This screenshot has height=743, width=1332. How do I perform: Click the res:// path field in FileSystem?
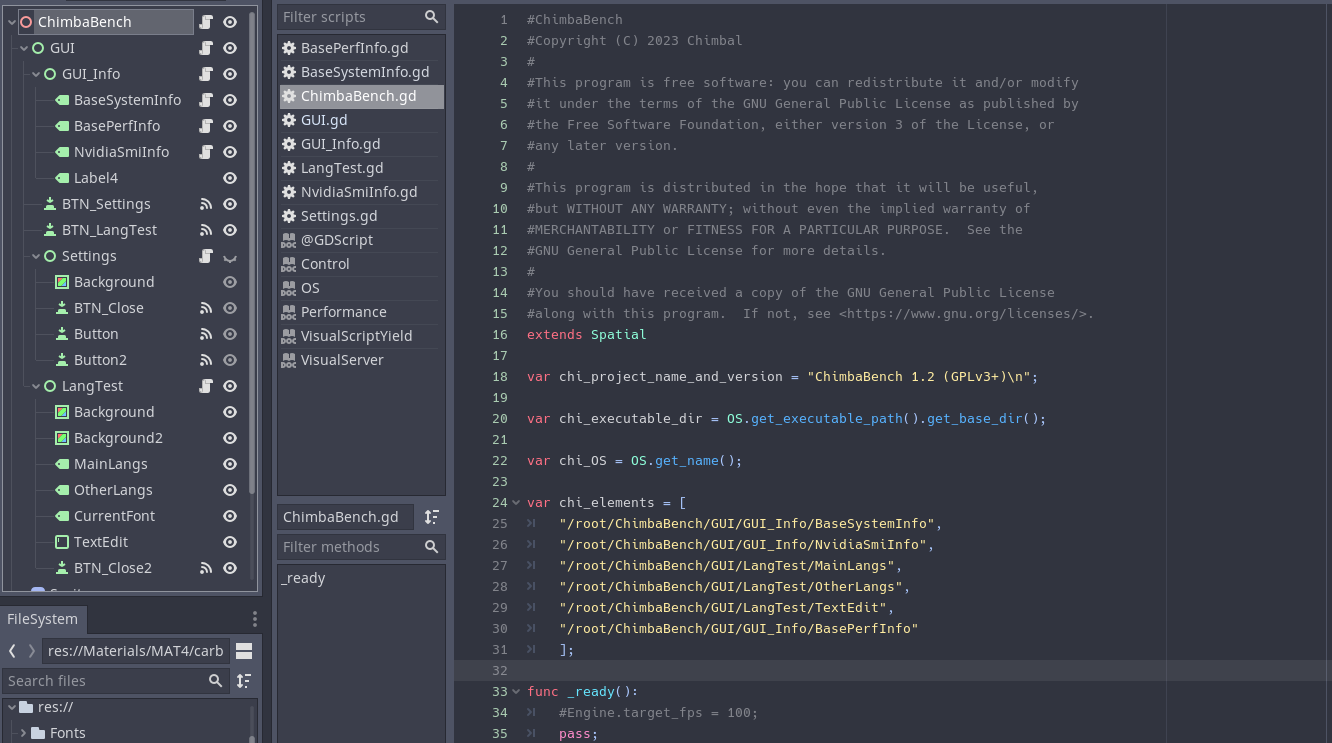[x=135, y=651]
